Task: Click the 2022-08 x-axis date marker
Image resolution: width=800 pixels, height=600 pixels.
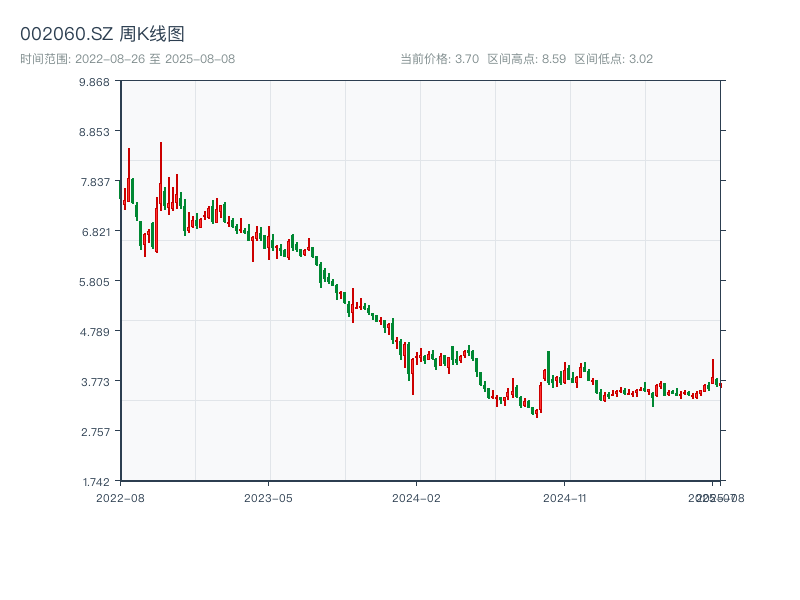Action: point(120,498)
